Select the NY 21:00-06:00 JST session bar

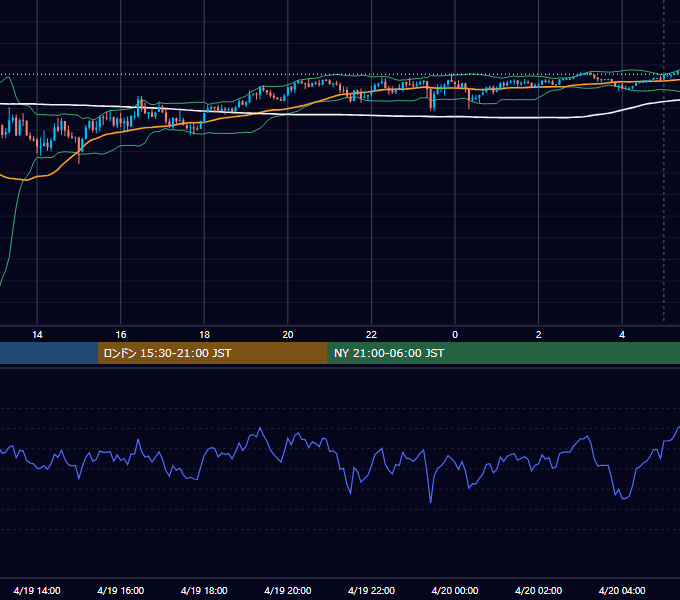(x=503, y=353)
